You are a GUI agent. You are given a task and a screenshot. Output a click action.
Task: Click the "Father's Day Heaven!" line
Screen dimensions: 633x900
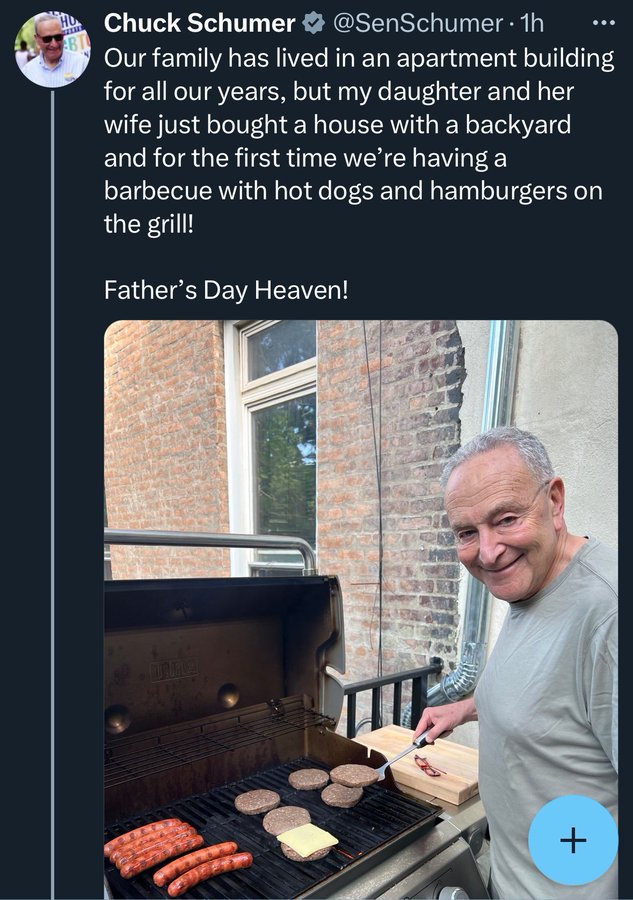tap(226, 290)
